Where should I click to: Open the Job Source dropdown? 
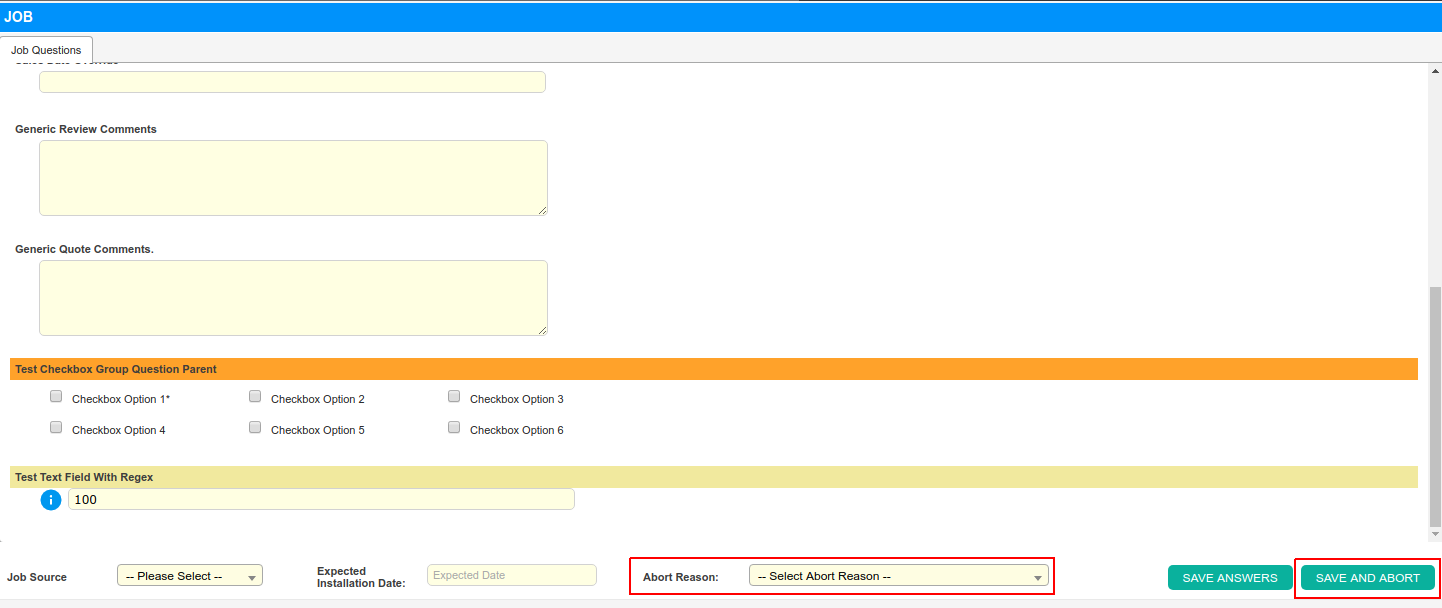coord(190,576)
